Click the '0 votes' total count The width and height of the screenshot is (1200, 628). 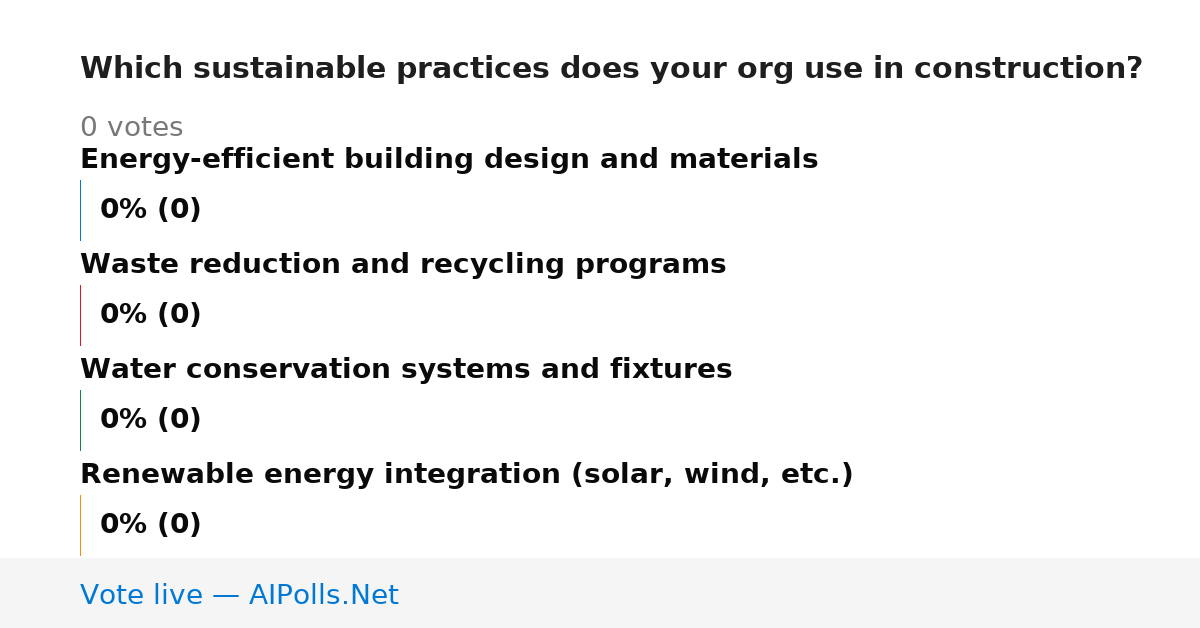pos(131,128)
